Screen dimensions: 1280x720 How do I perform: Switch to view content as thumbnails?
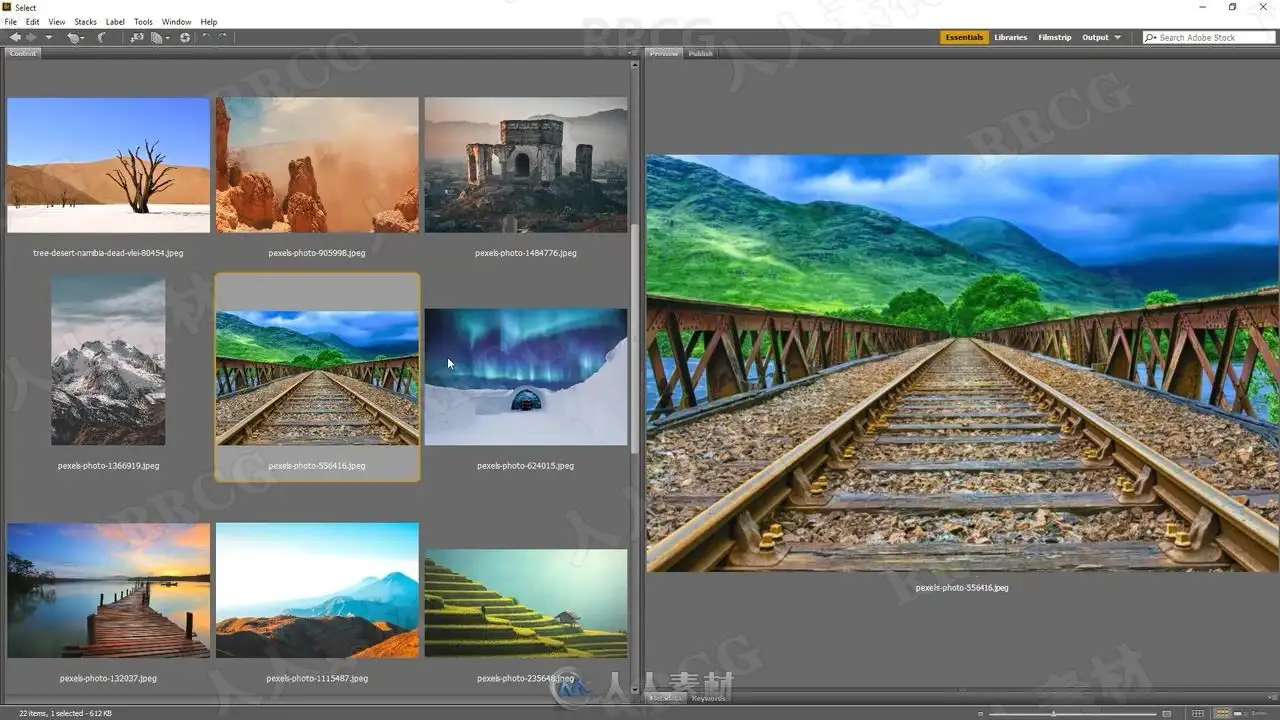point(1222,713)
